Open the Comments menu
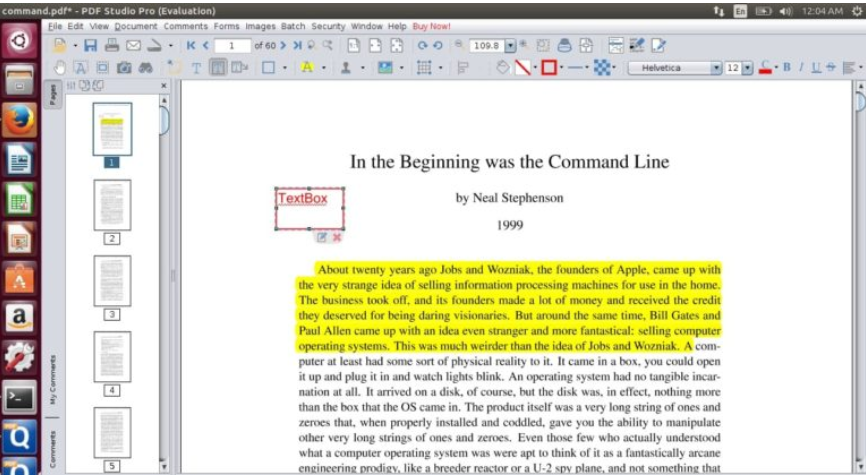 pyautogui.click(x=186, y=26)
